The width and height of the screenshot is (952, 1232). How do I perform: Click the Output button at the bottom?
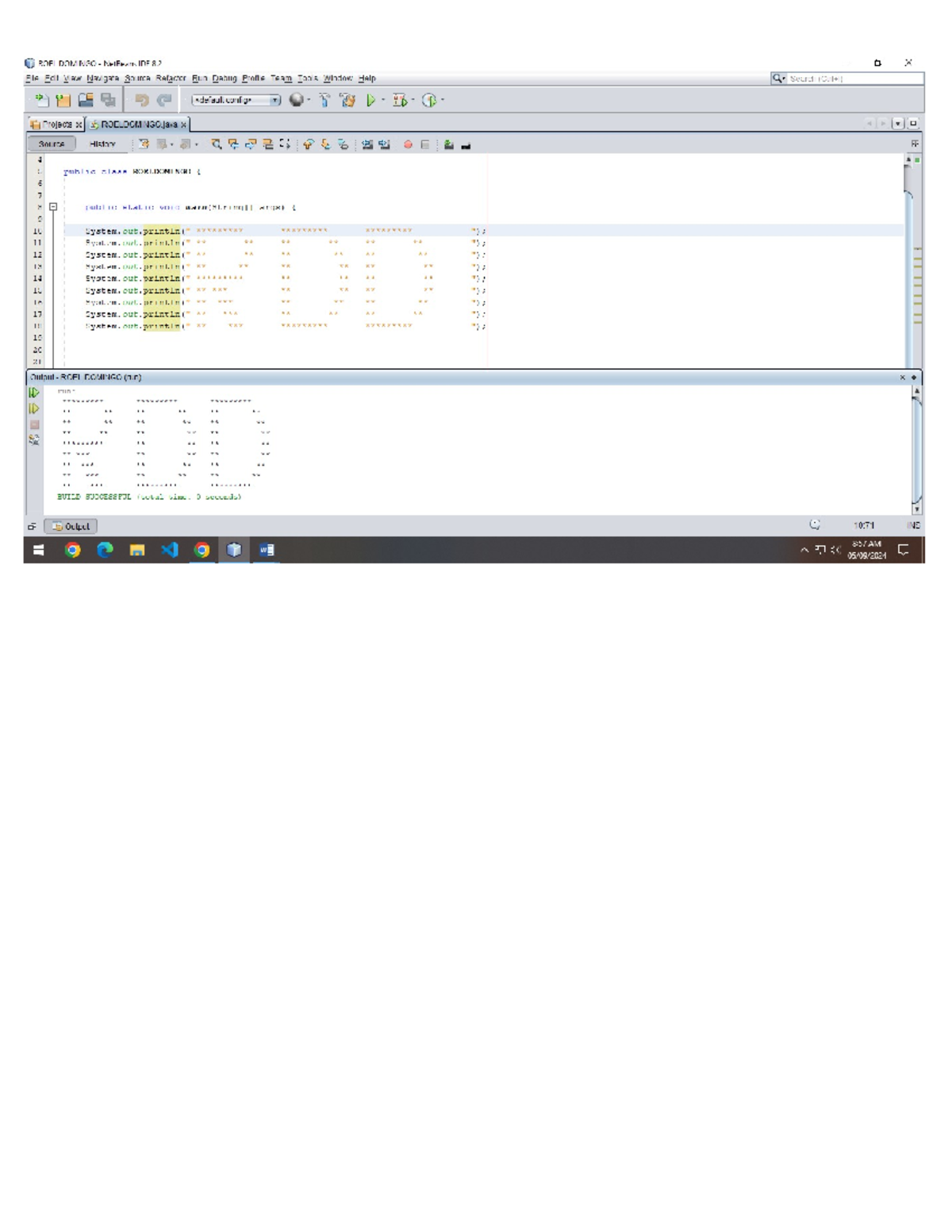coord(71,526)
